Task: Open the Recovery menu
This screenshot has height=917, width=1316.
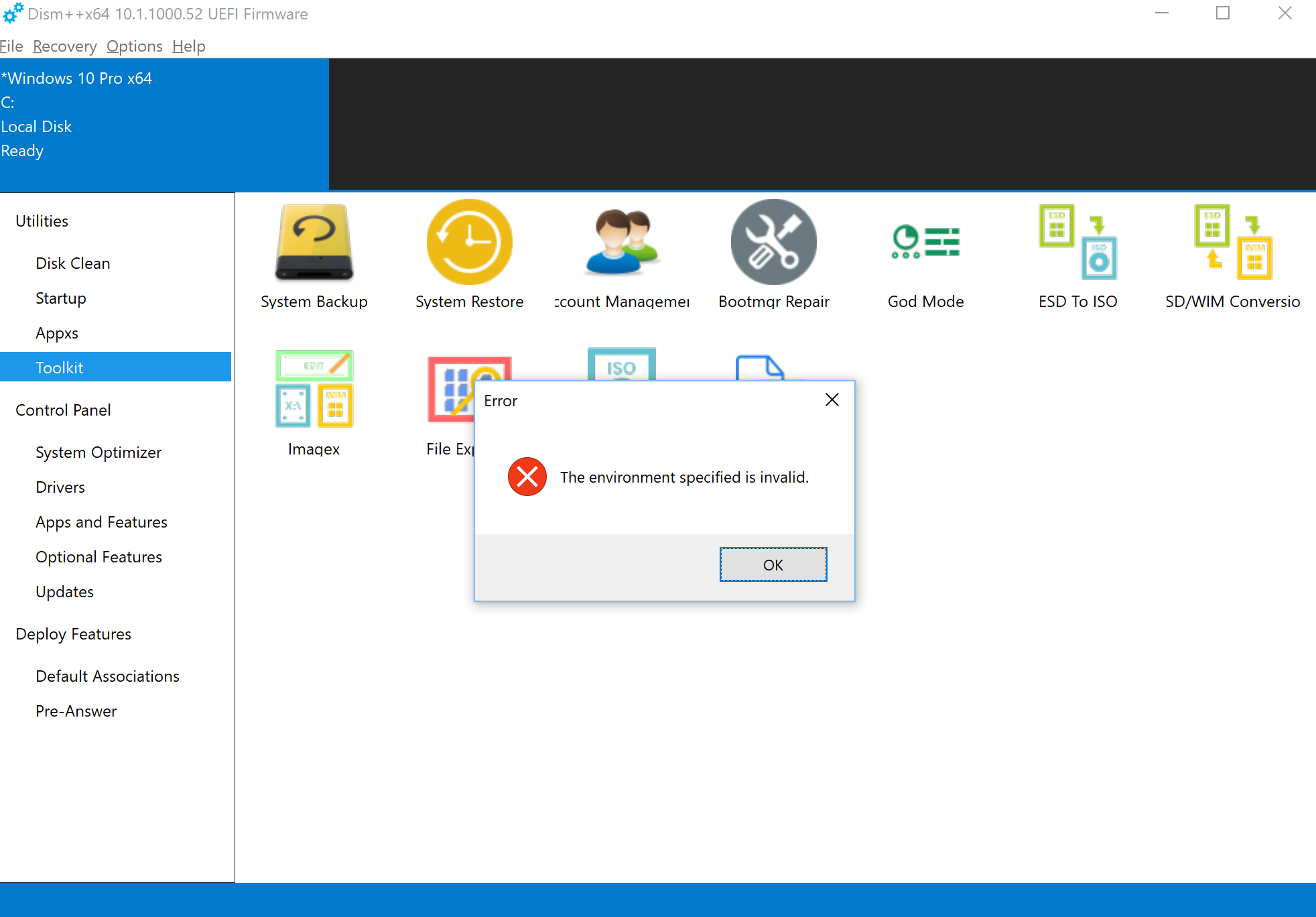Action: pyautogui.click(x=65, y=46)
